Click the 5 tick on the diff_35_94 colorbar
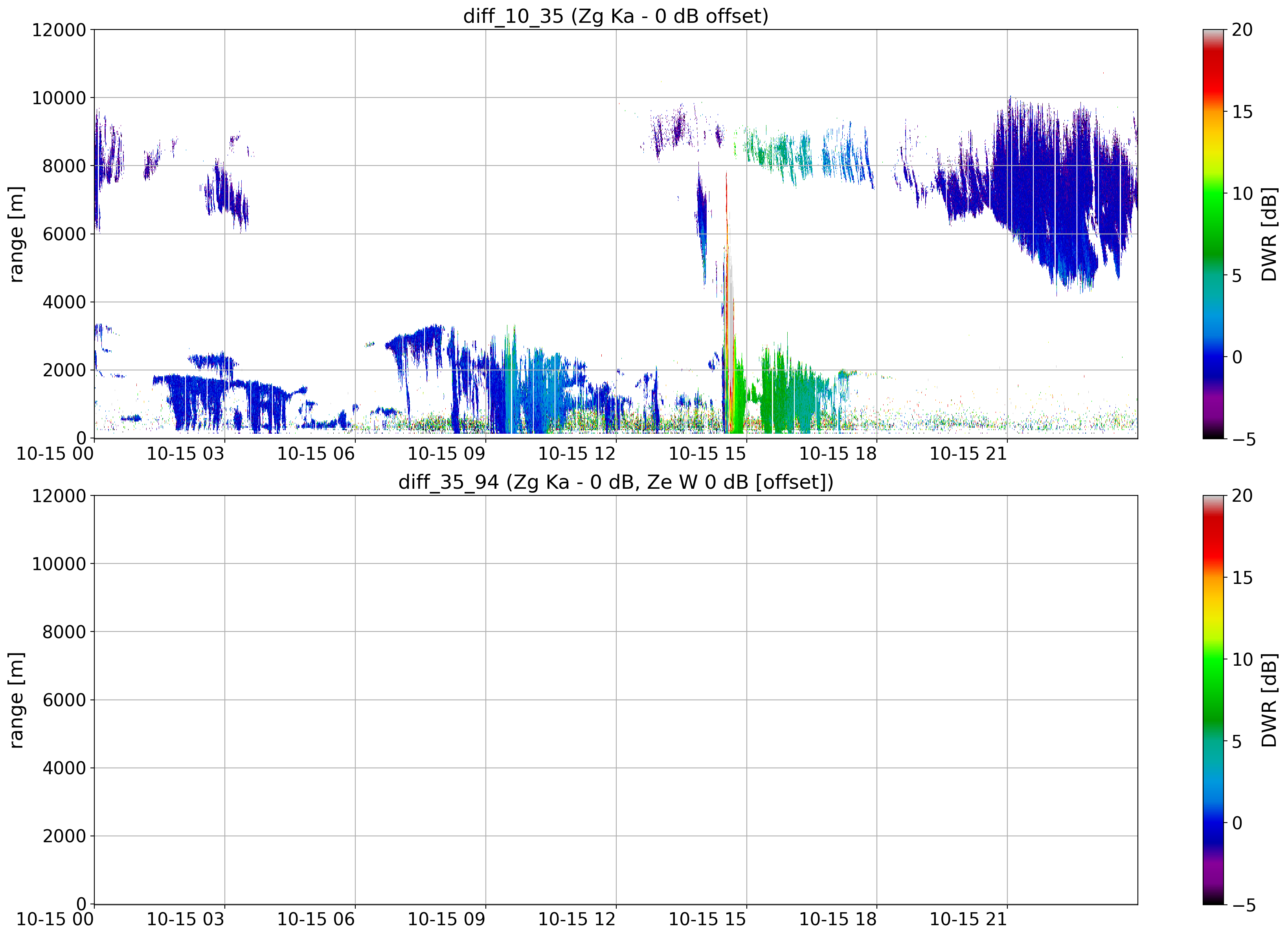 click(x=1237, y=742)
